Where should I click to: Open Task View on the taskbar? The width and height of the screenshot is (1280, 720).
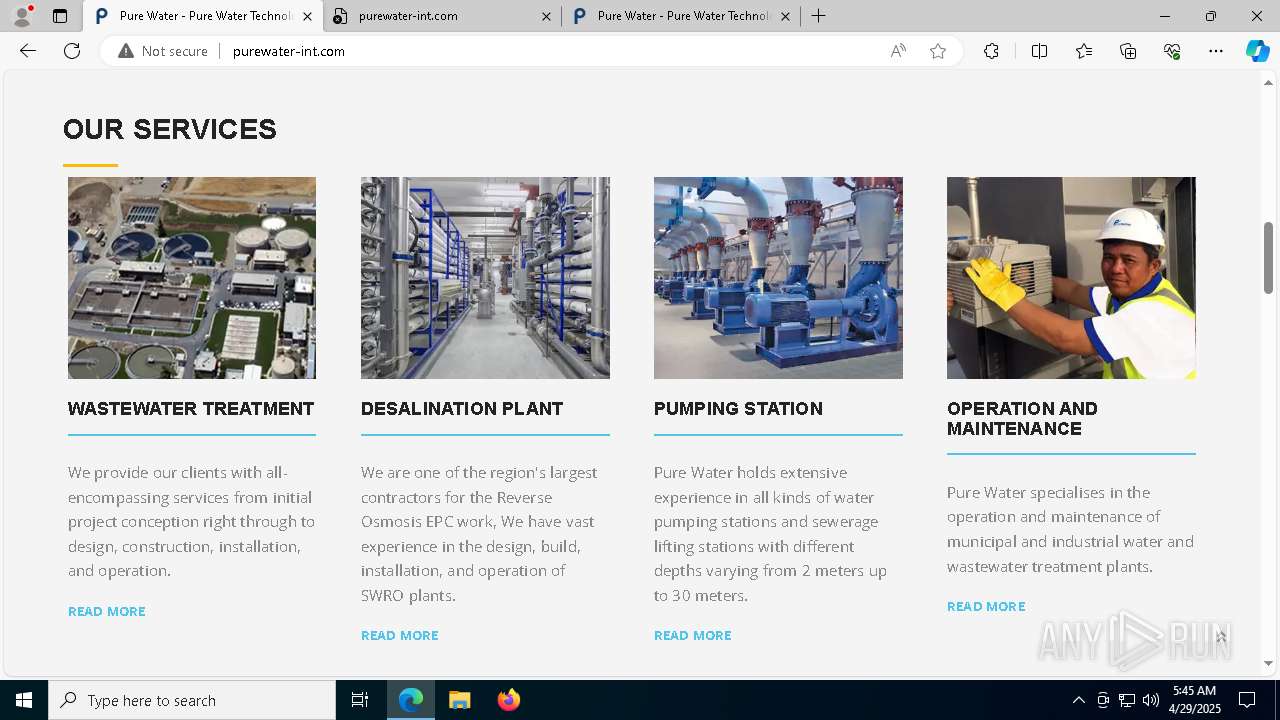pos(360,700)
